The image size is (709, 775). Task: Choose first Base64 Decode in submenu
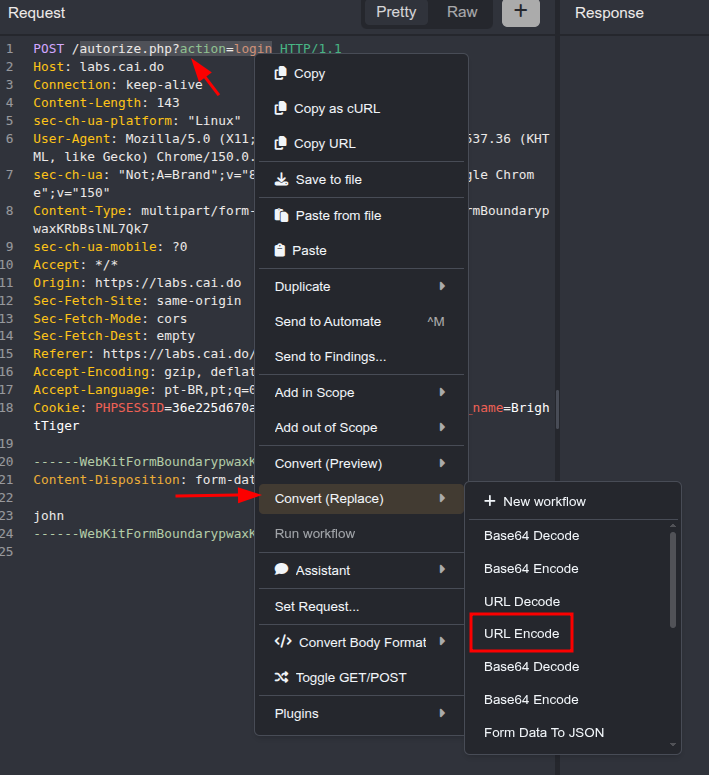click(569, 536)
